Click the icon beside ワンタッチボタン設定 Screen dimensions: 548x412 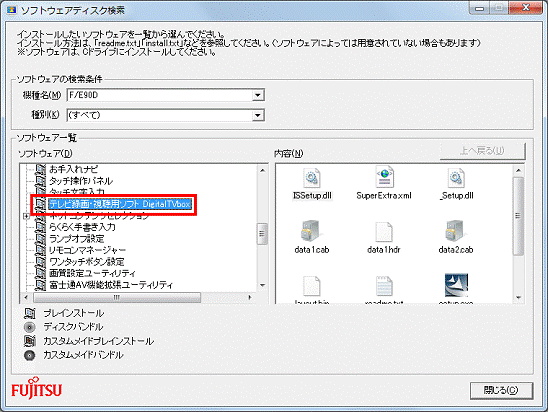[41, 262]
